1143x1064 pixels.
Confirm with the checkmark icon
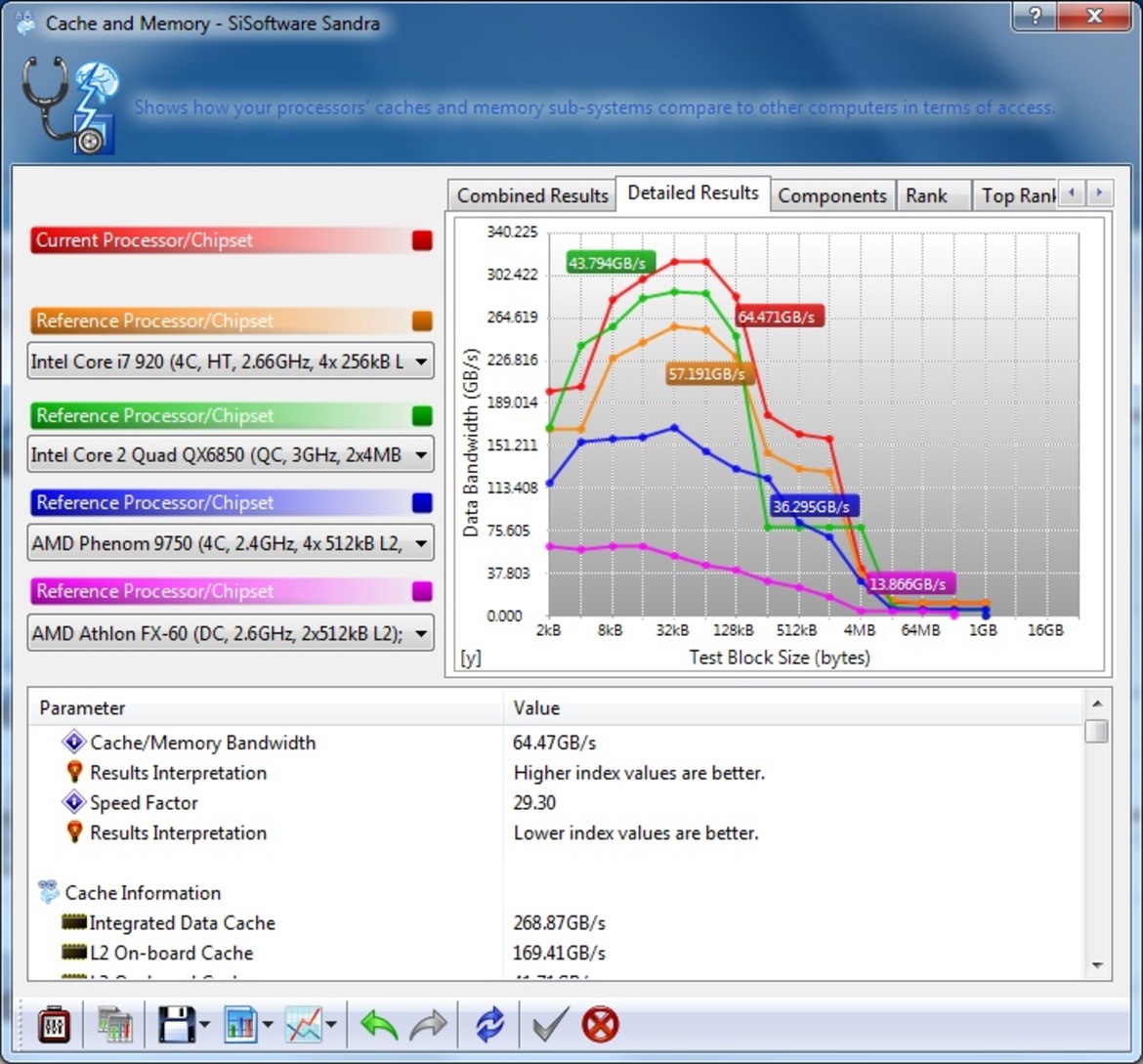(550, 1025)
